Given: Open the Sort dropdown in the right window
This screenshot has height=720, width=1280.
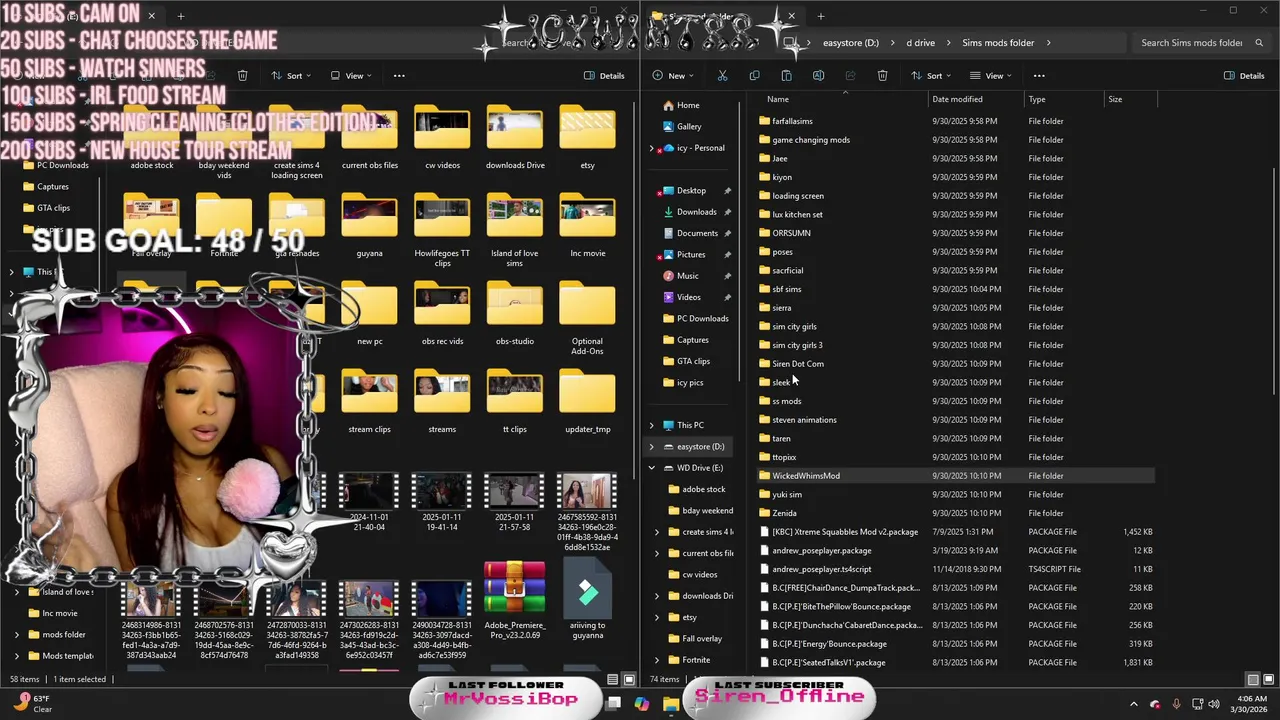Looking at the screenshot, I should [931, 76].
